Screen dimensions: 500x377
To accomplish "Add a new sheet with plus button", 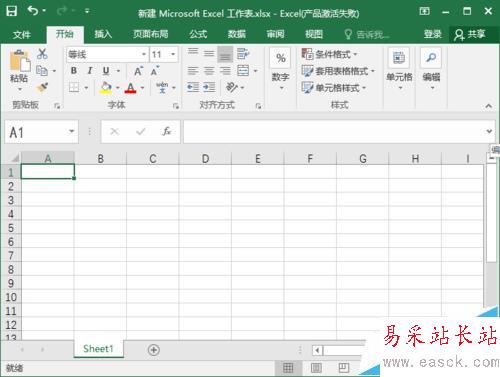I will pos(154,350).
